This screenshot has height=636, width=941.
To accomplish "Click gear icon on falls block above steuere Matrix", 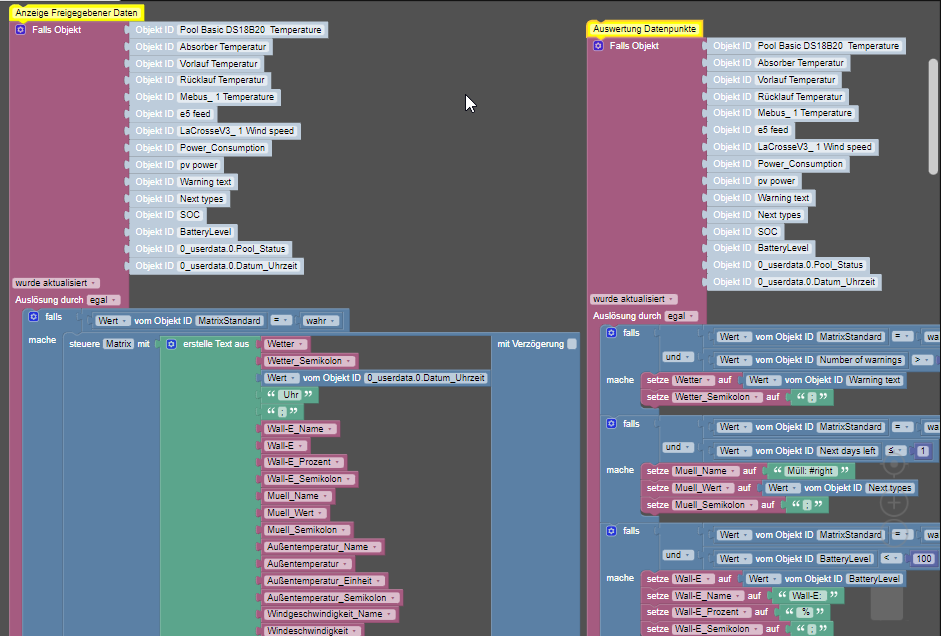I will pos(34,316).
